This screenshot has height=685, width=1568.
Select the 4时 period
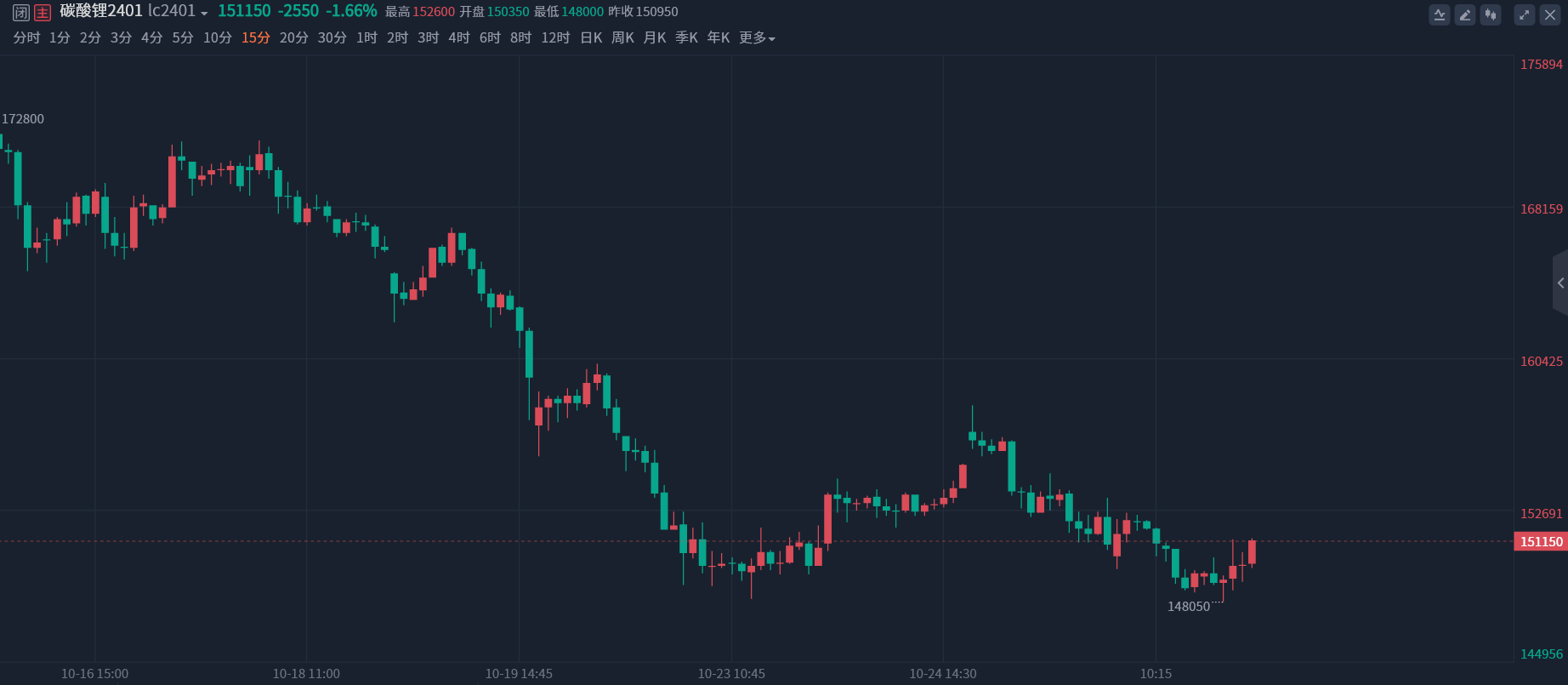pyautogui.click(x=459, y=37)
